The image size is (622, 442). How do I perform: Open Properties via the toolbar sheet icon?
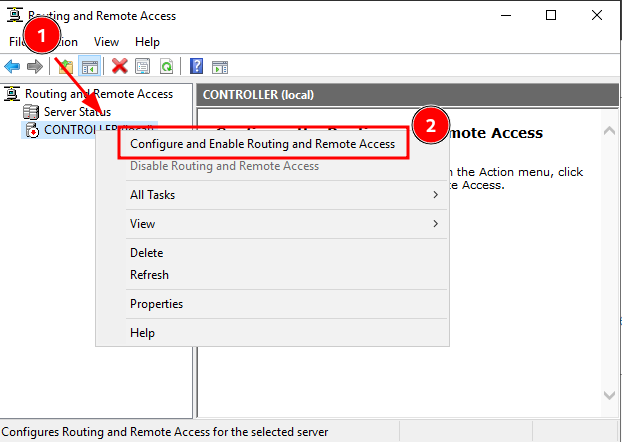click(x=142, y=66)
